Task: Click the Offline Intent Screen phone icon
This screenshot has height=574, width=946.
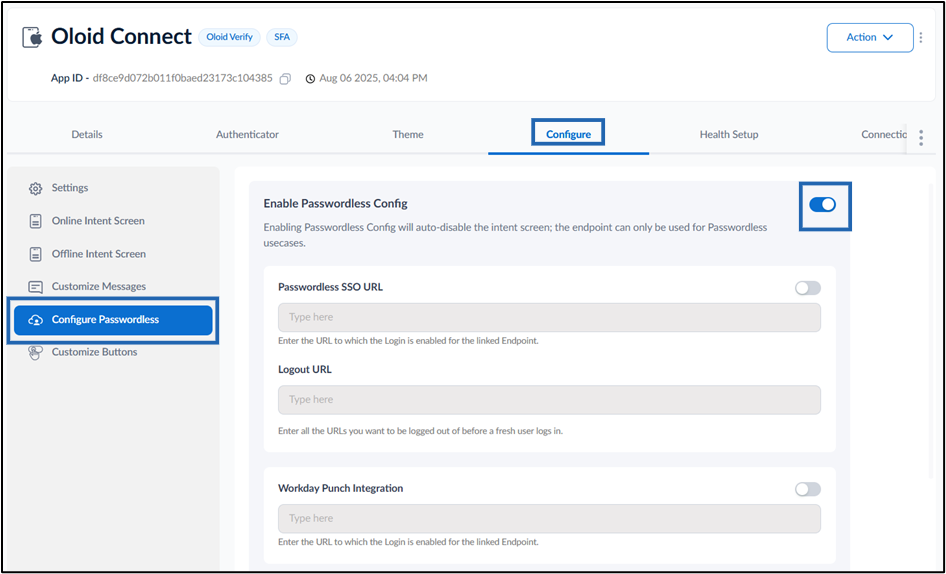Action: coord(36,254)
